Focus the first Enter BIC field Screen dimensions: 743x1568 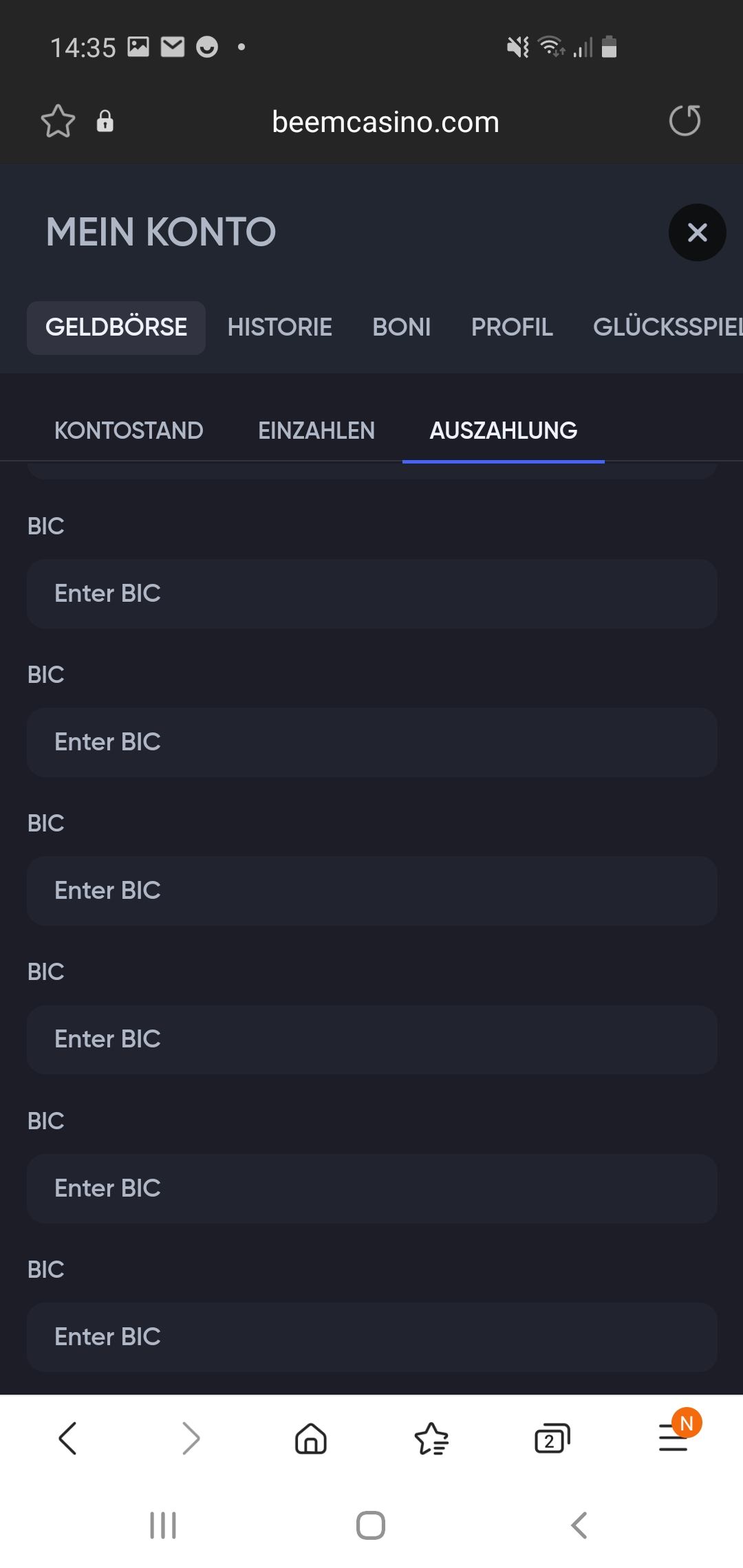[371, 594]
